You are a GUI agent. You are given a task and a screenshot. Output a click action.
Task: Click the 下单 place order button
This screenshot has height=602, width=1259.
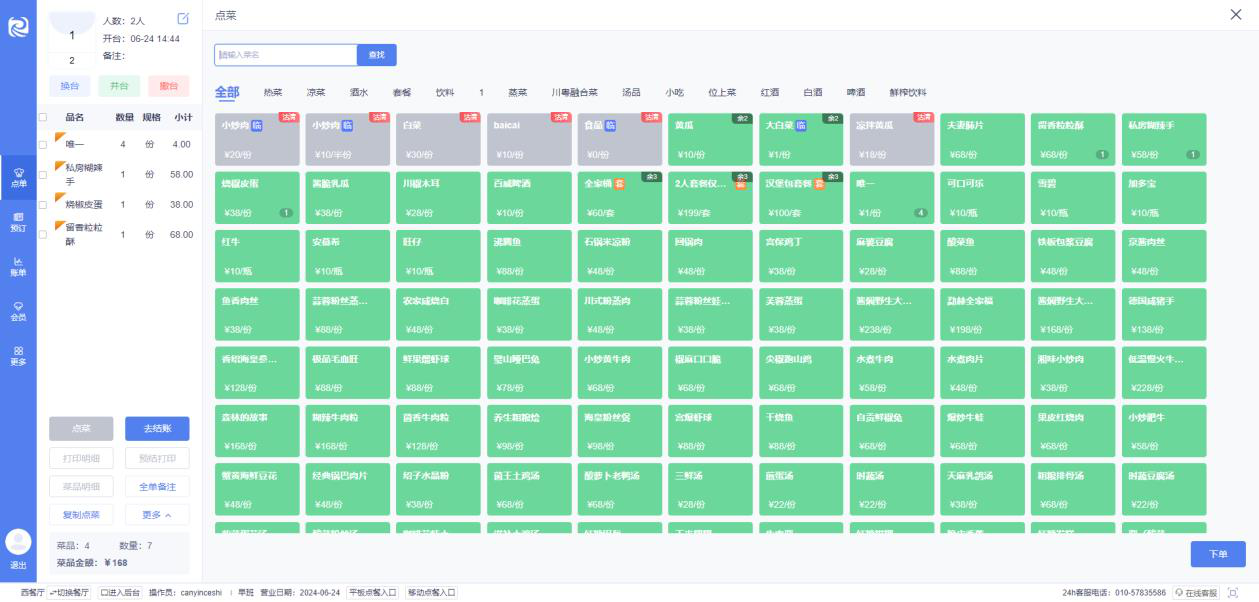1218,554
